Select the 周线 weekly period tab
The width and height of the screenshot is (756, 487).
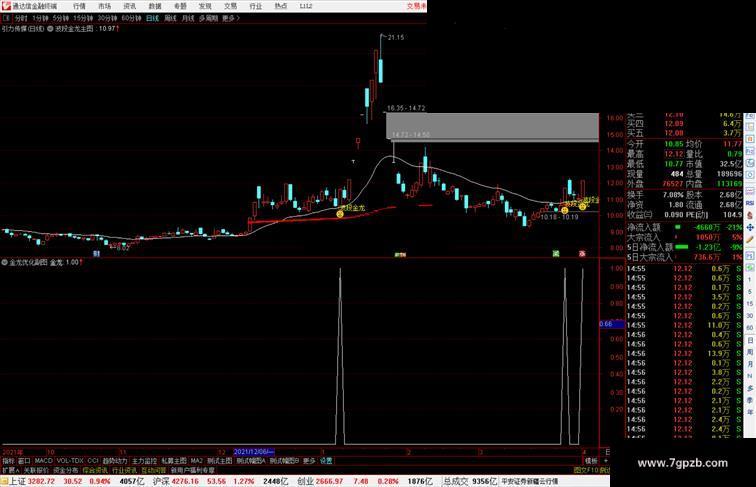(170, 18)
